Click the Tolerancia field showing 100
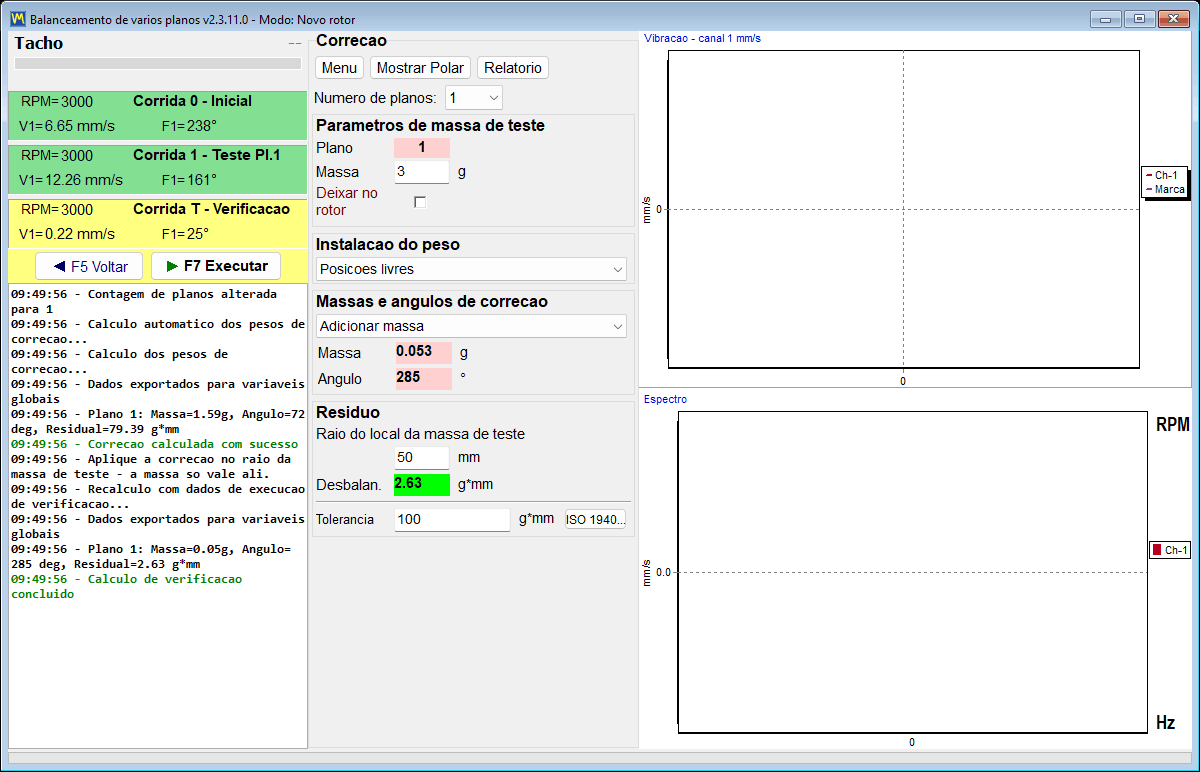The image size is (1200, 772). click(x=452, y=520)
